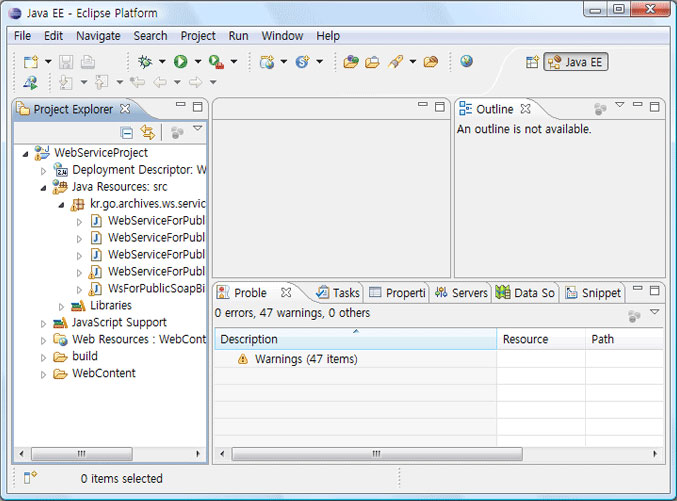Click the Back navigation arrow
The width and height of the screenshot is (677, 501).
pos(160,82)
